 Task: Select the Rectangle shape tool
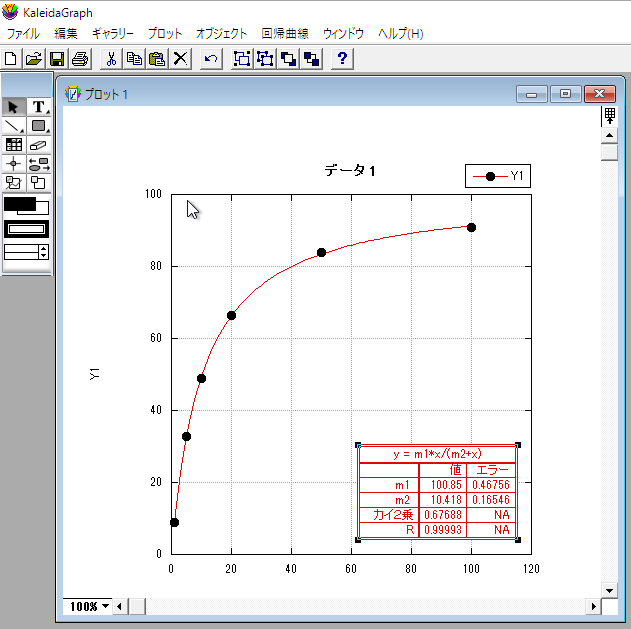pos(39,126)
